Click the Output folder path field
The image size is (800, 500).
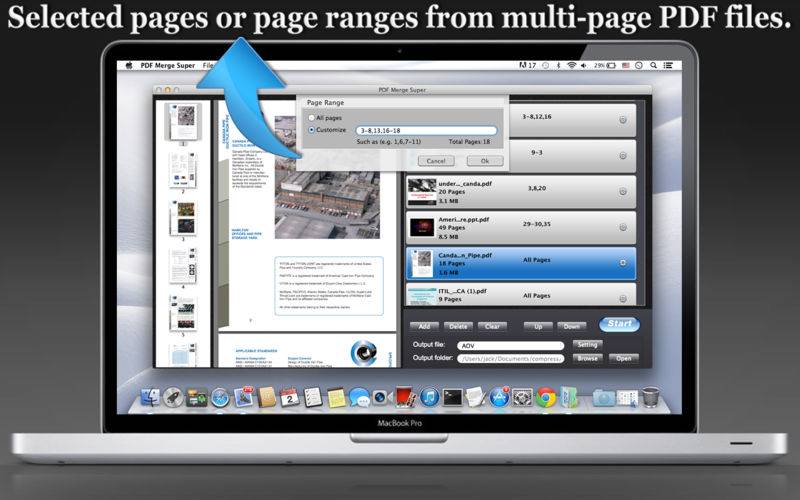(510, 359)
